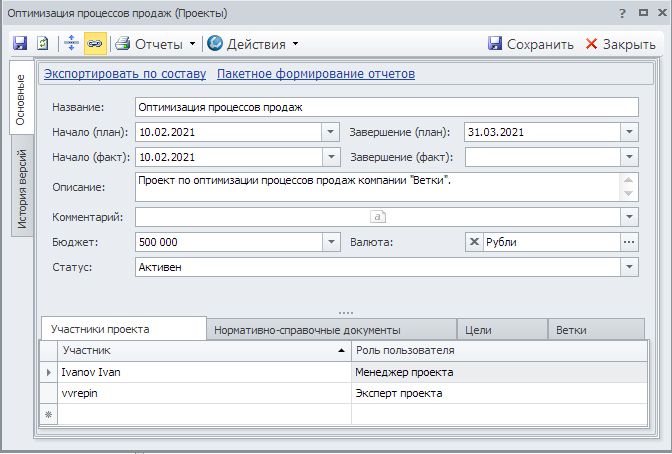Expand the Завершение (факт) date dropdown
Image resolution: width=672 pixels, height=454 pixels.
[x=628, y=157]
